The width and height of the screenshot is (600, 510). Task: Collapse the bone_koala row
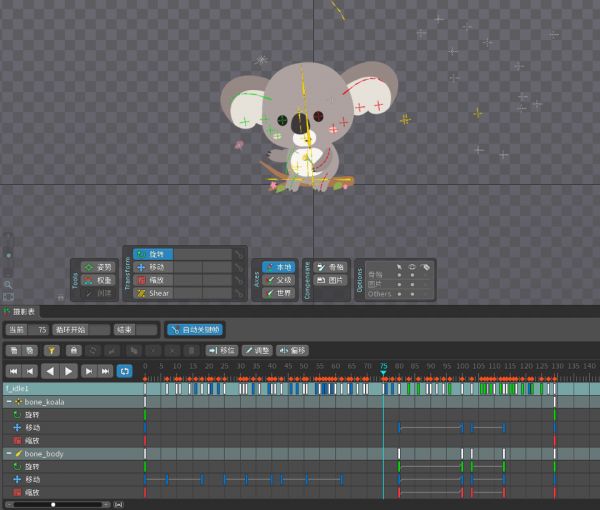tap(9, 402)
